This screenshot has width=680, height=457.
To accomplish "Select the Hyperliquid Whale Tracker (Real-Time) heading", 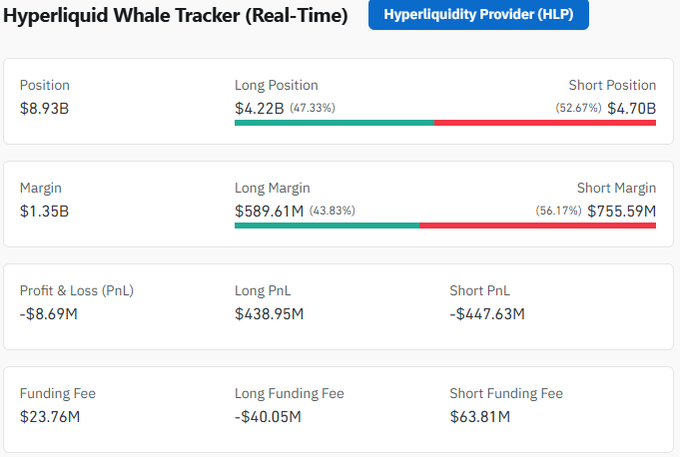I will coord(175,16).
